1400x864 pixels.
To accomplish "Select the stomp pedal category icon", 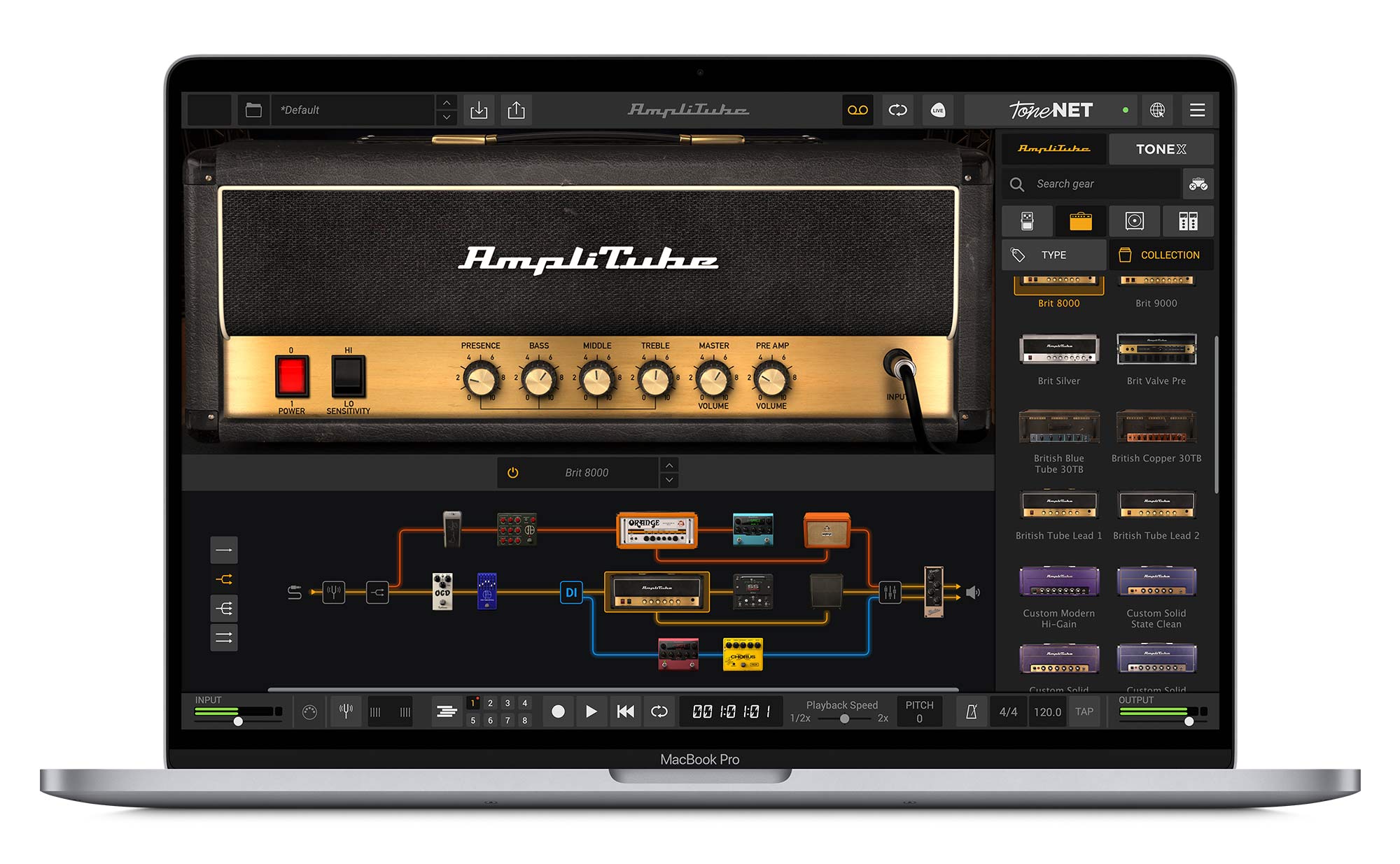I will coord(1027,221).
